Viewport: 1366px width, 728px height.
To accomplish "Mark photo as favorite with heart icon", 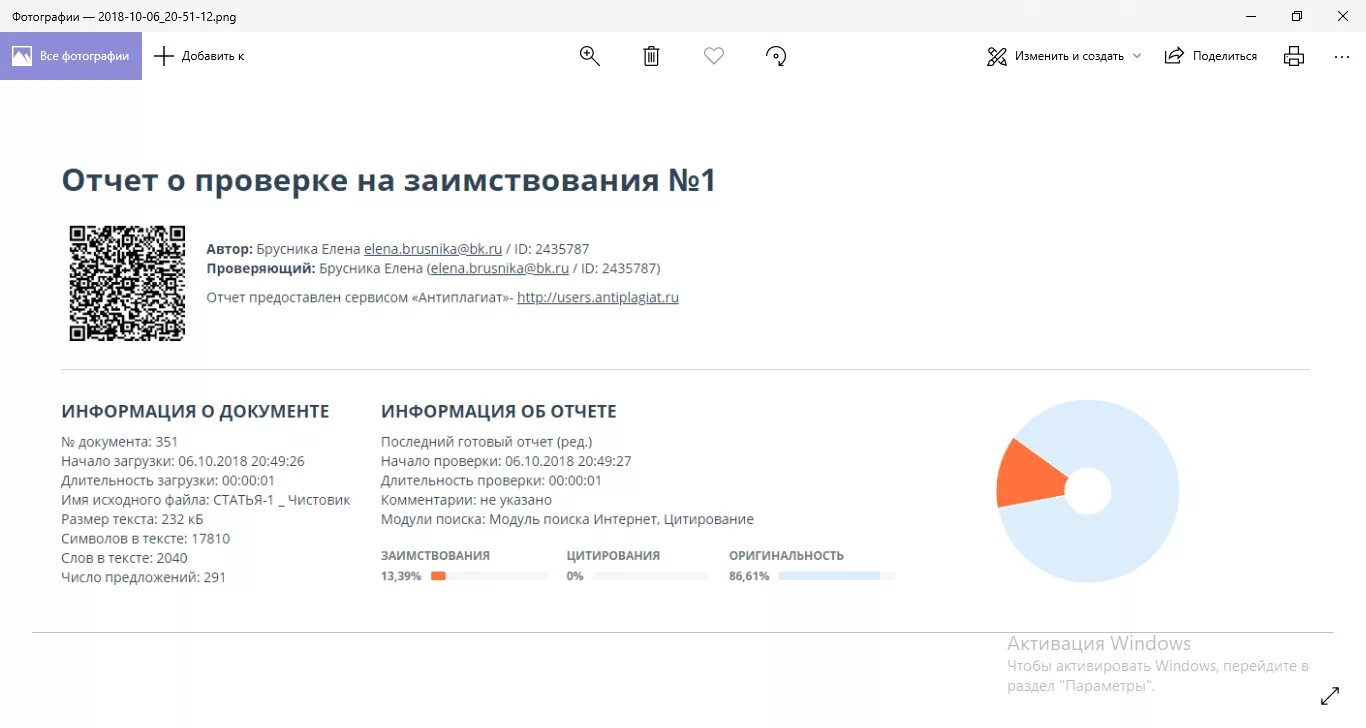I will [714, 56].
